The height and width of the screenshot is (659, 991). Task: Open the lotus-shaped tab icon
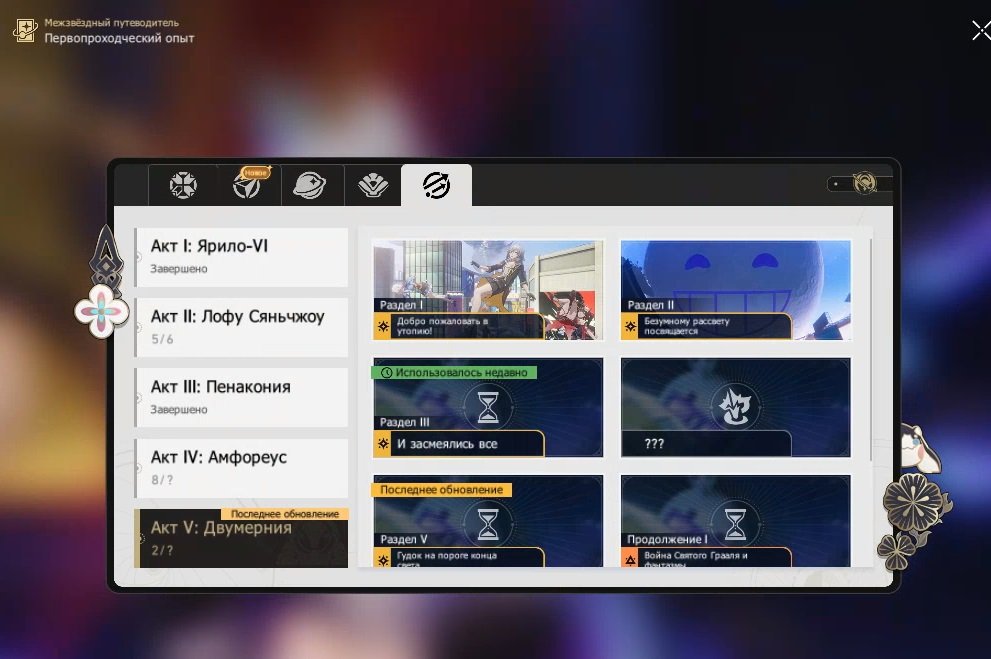click(x=373, y=185)
